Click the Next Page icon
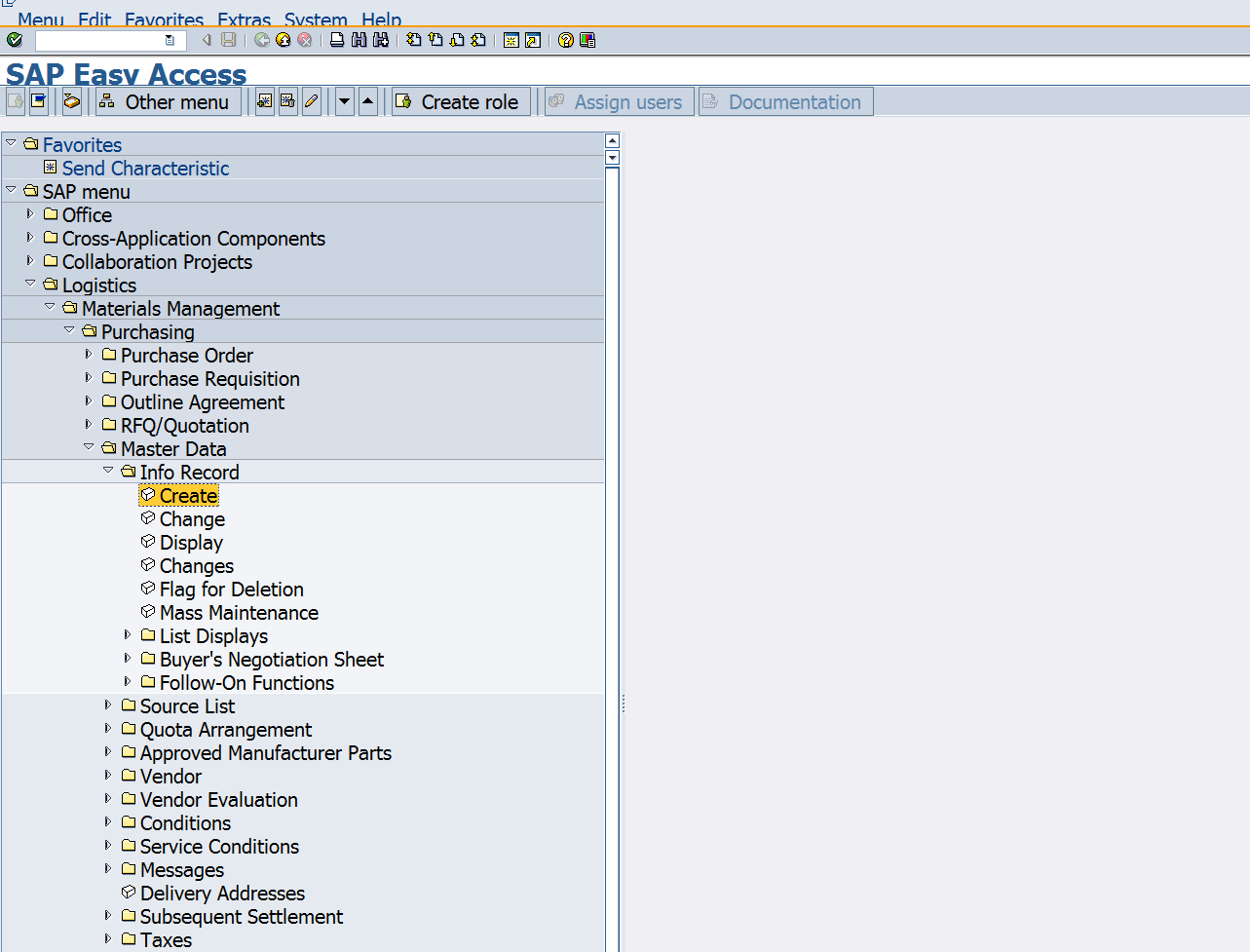This screenshot has height=952, width=1250. click(457, 40)
